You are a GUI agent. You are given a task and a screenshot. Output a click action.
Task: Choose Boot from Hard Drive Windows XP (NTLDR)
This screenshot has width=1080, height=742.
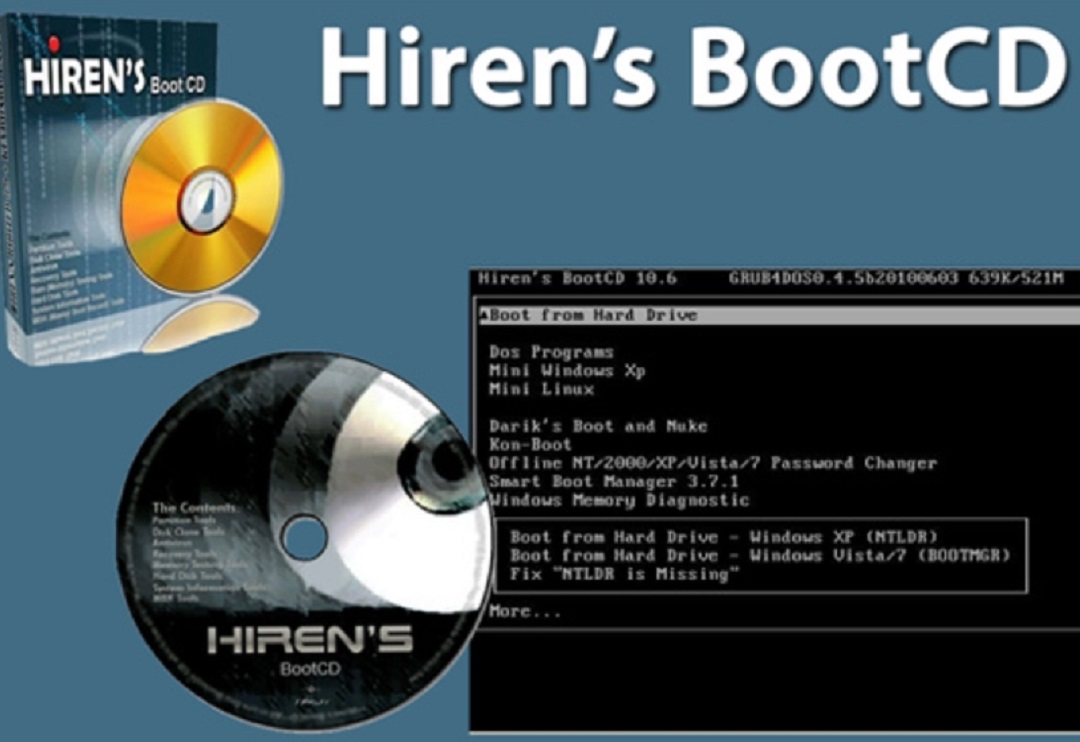[x=724, y=537]
